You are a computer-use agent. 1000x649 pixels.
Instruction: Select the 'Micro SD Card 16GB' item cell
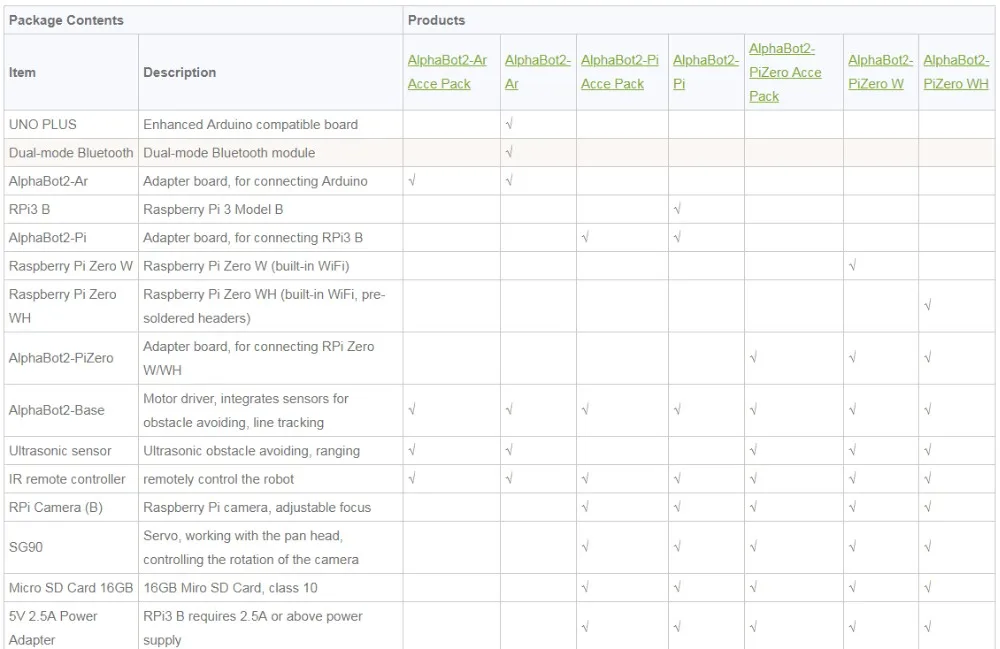point(71,588)
